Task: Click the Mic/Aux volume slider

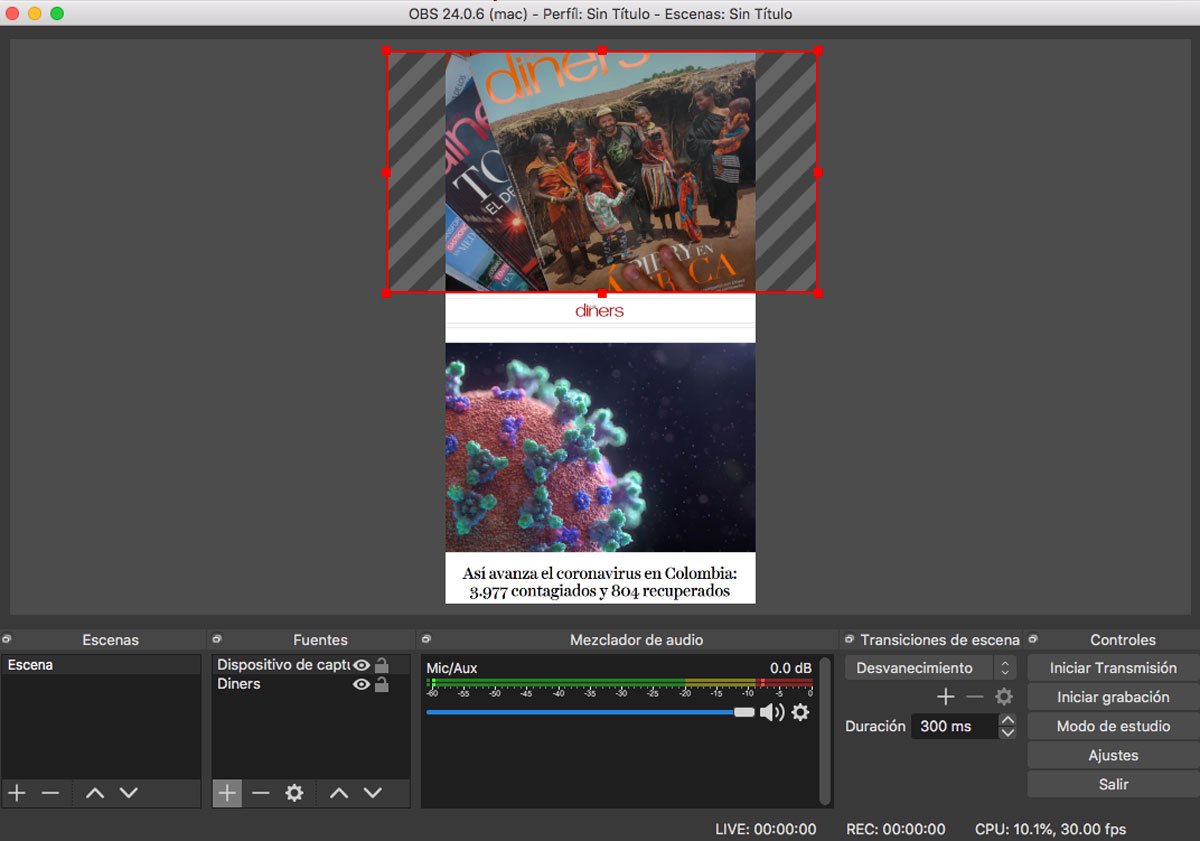Action: click(590, 712)
